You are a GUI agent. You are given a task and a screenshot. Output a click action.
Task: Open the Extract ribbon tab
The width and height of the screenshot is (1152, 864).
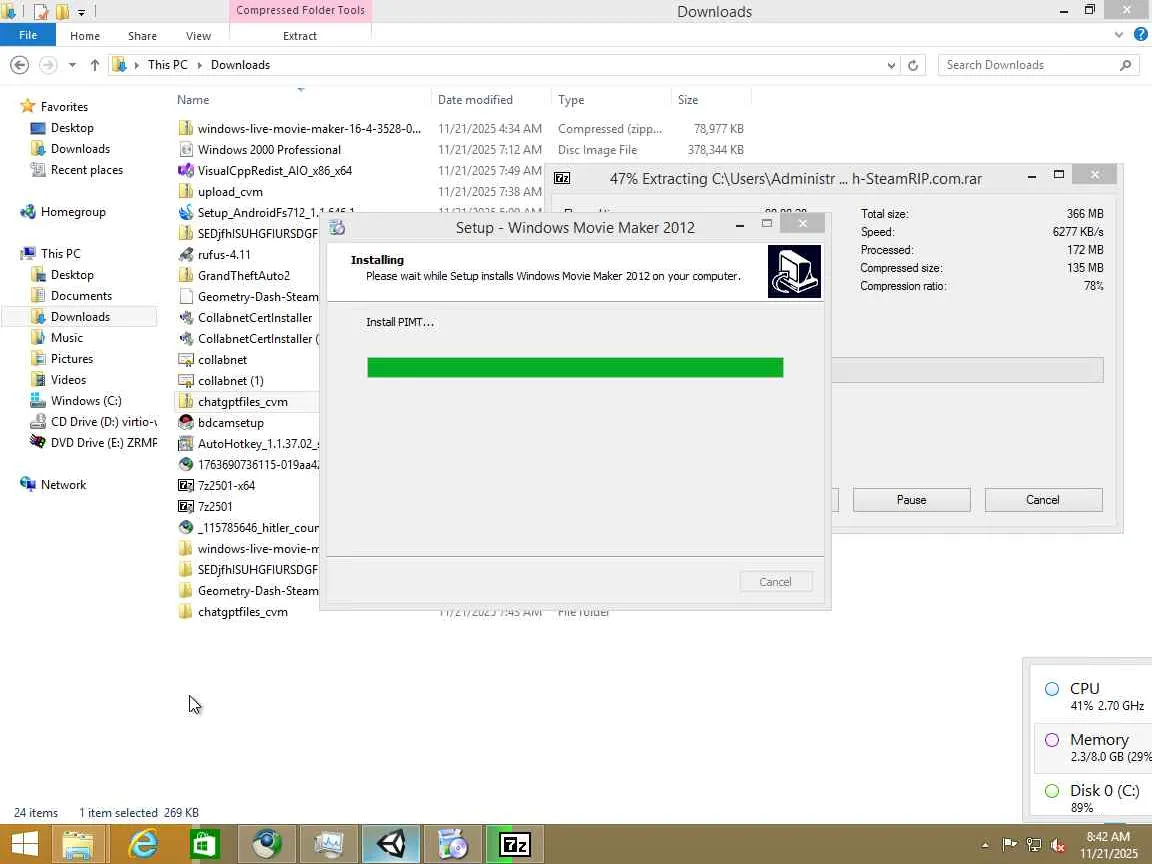coord(300,36)
